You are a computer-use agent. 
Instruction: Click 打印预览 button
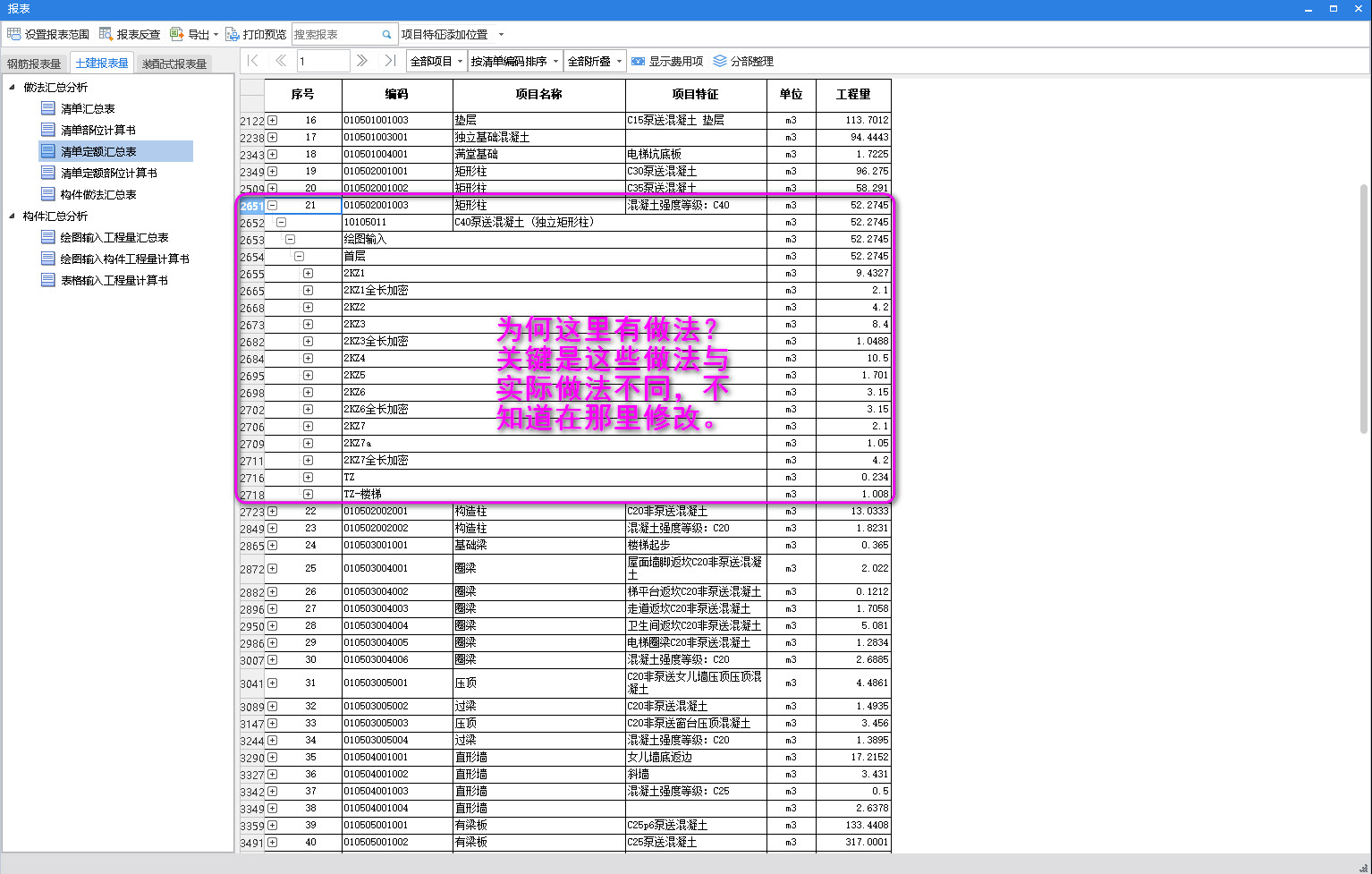(x=256, y=34)
